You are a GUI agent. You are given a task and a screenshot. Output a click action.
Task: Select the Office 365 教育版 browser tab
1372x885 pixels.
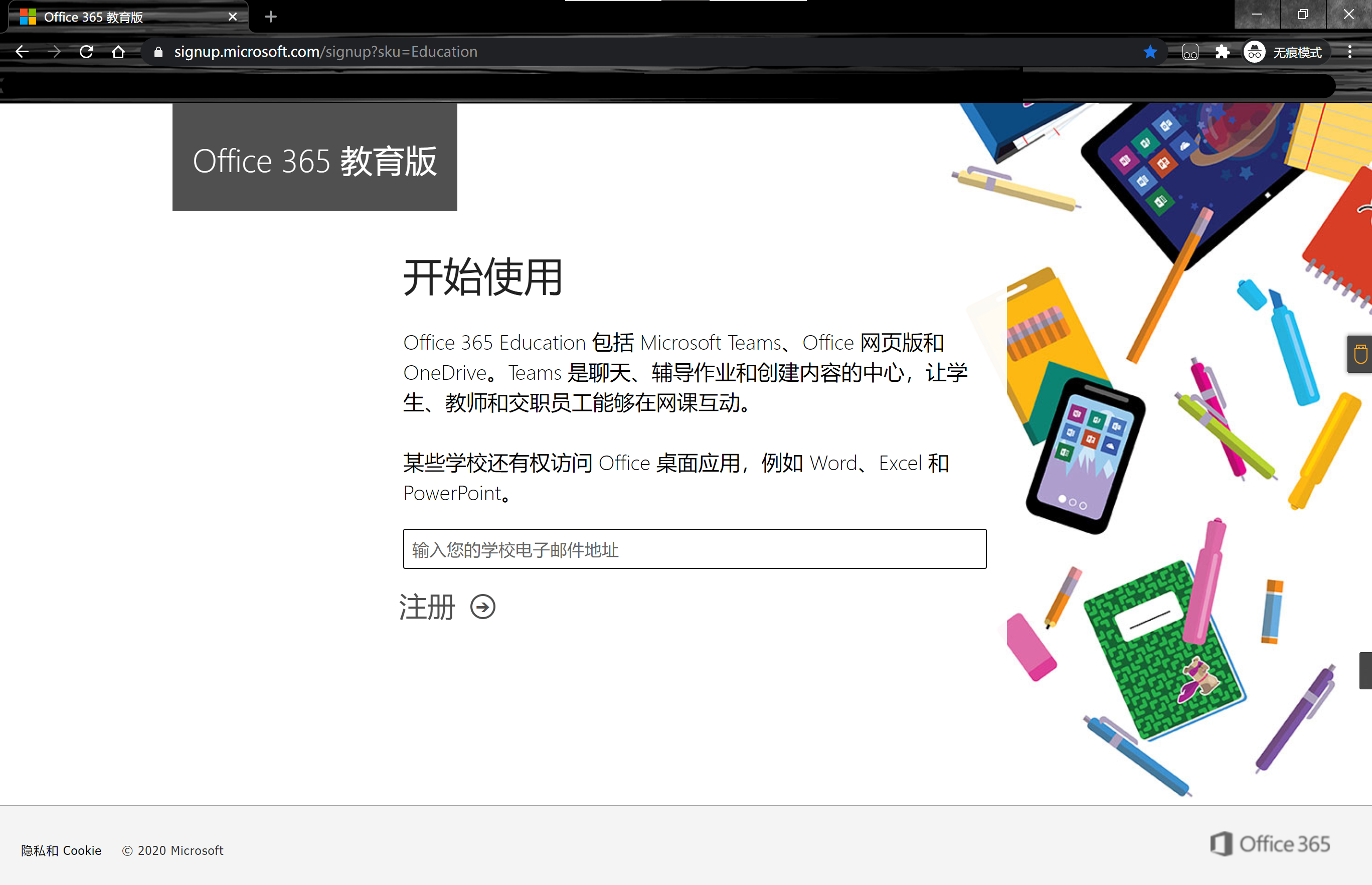tap(129, 17)
